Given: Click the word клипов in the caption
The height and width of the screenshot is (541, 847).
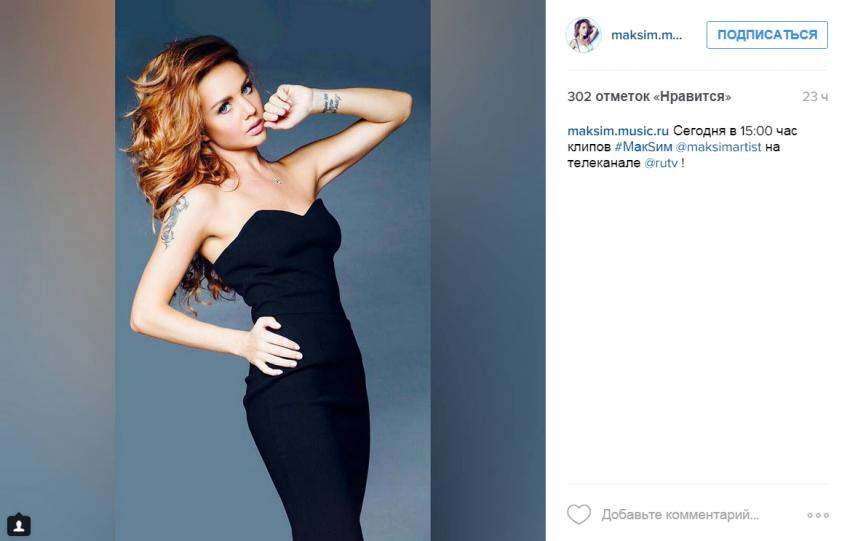Looking at the screenshot, I should [589, 147].
